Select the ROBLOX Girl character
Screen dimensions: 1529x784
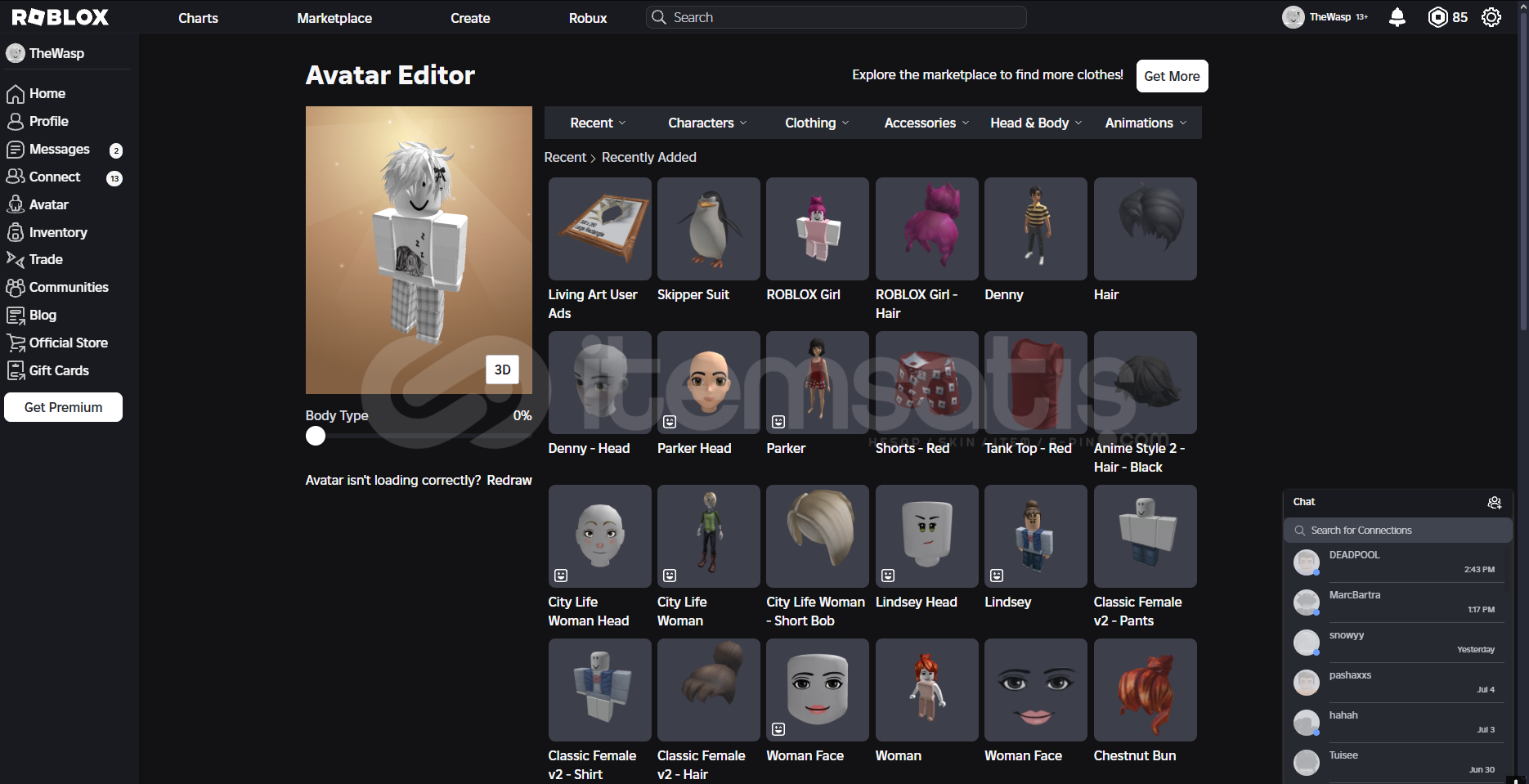pos(818,241)
